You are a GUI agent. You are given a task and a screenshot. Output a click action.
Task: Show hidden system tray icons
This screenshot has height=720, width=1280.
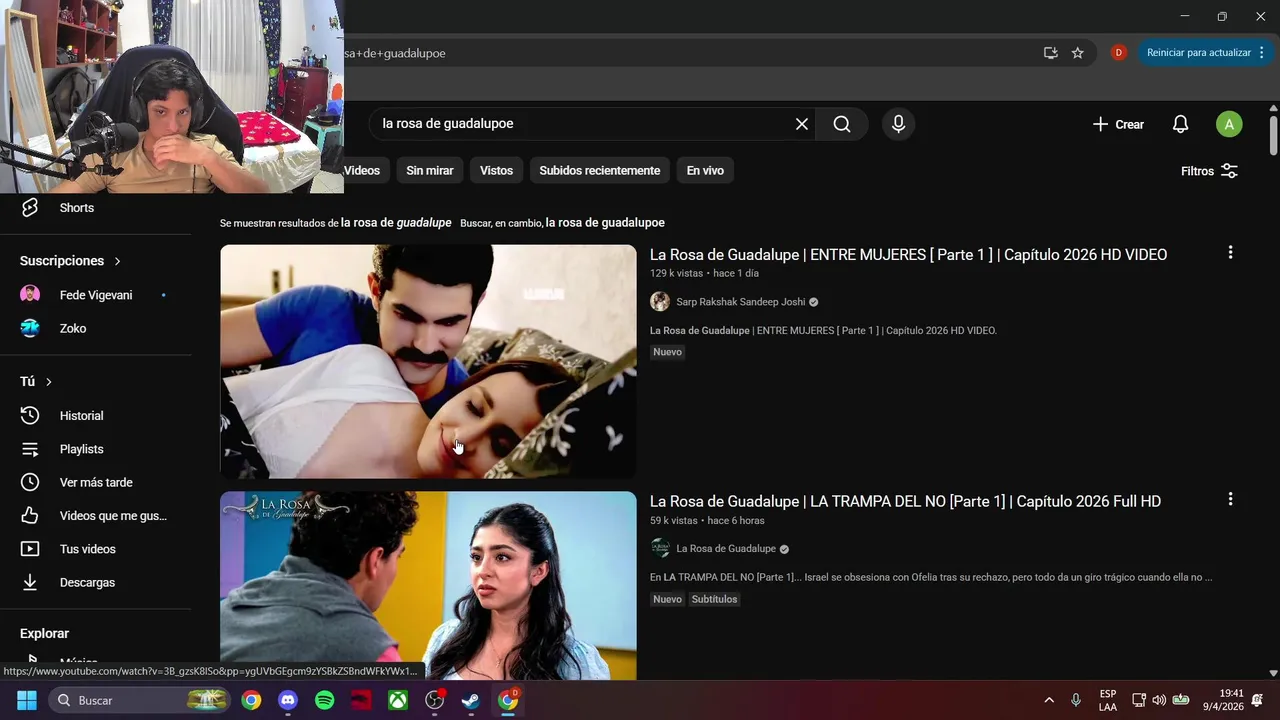[x=1049, y=700]
